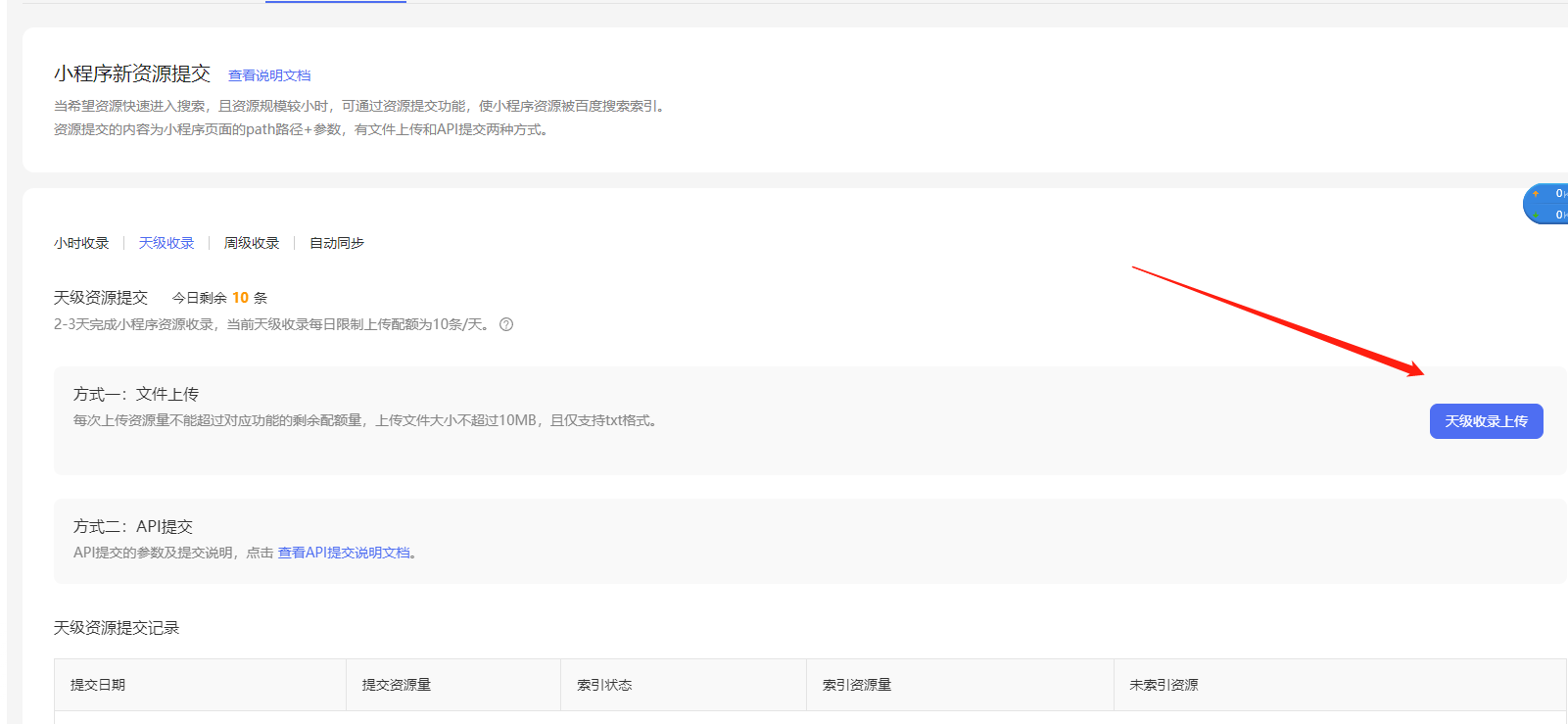Click the 索引状态 column header
The image size is (1568, 724).
[x=604, y=685]
